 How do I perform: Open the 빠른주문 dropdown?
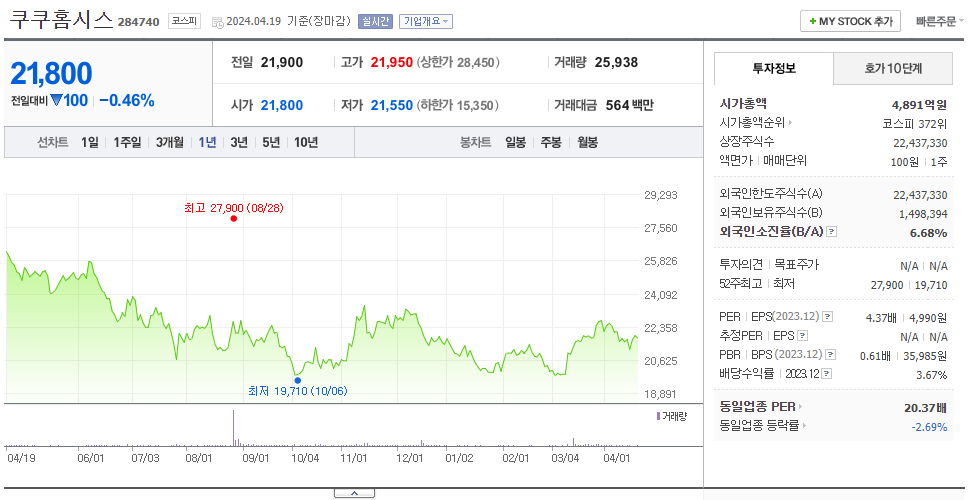tap(940, 21)
